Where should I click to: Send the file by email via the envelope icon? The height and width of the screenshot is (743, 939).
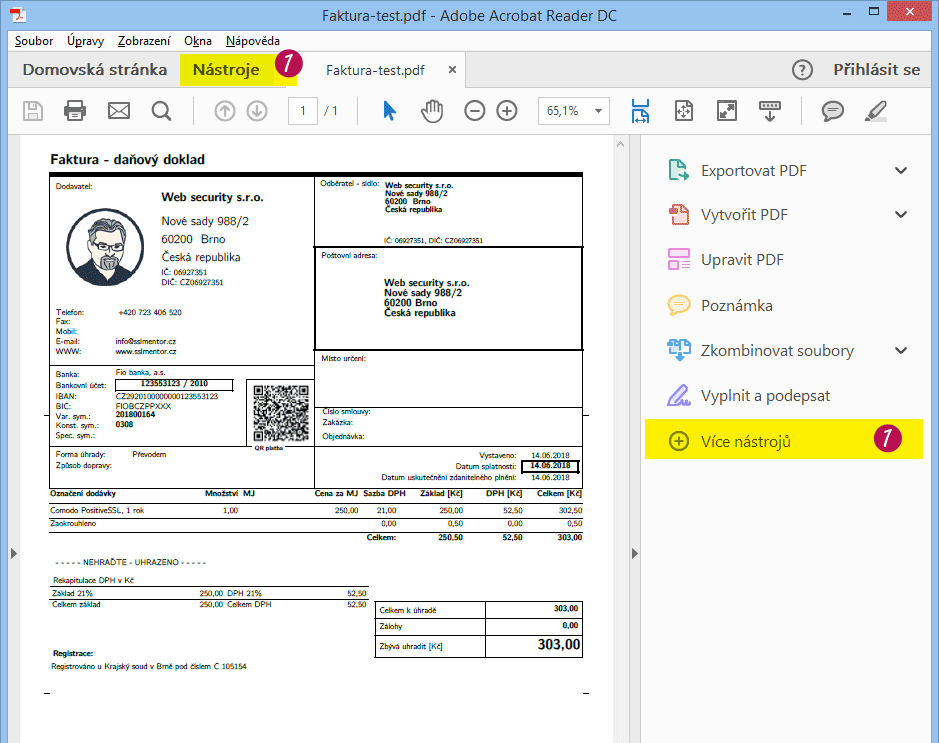(x=119, y=111)
